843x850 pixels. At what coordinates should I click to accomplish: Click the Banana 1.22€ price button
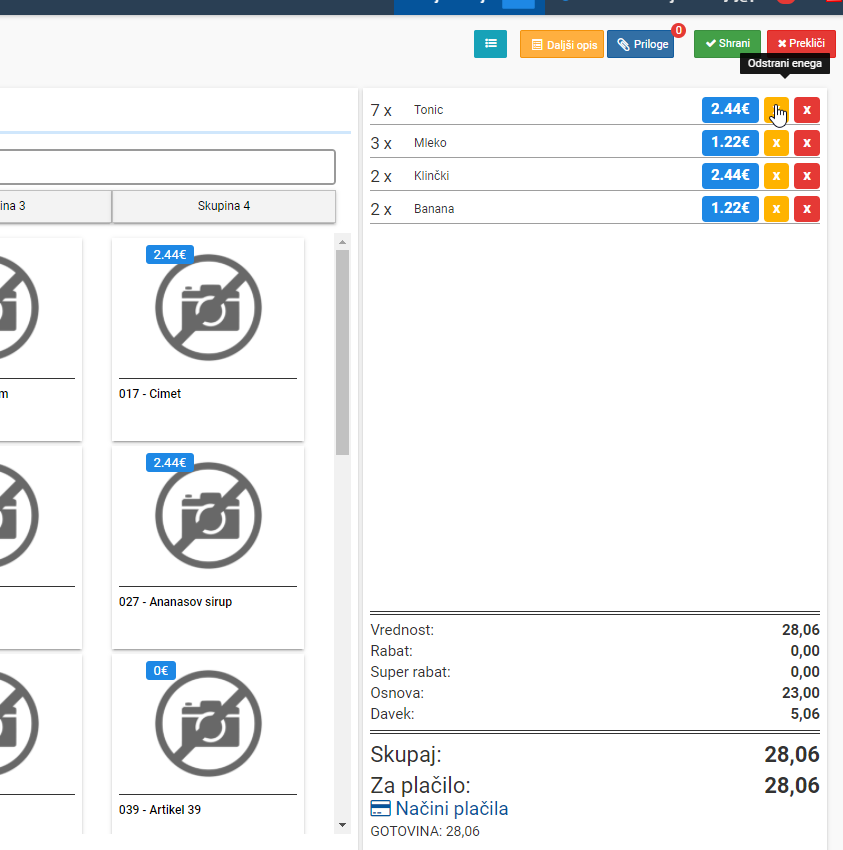pos(730,209)
